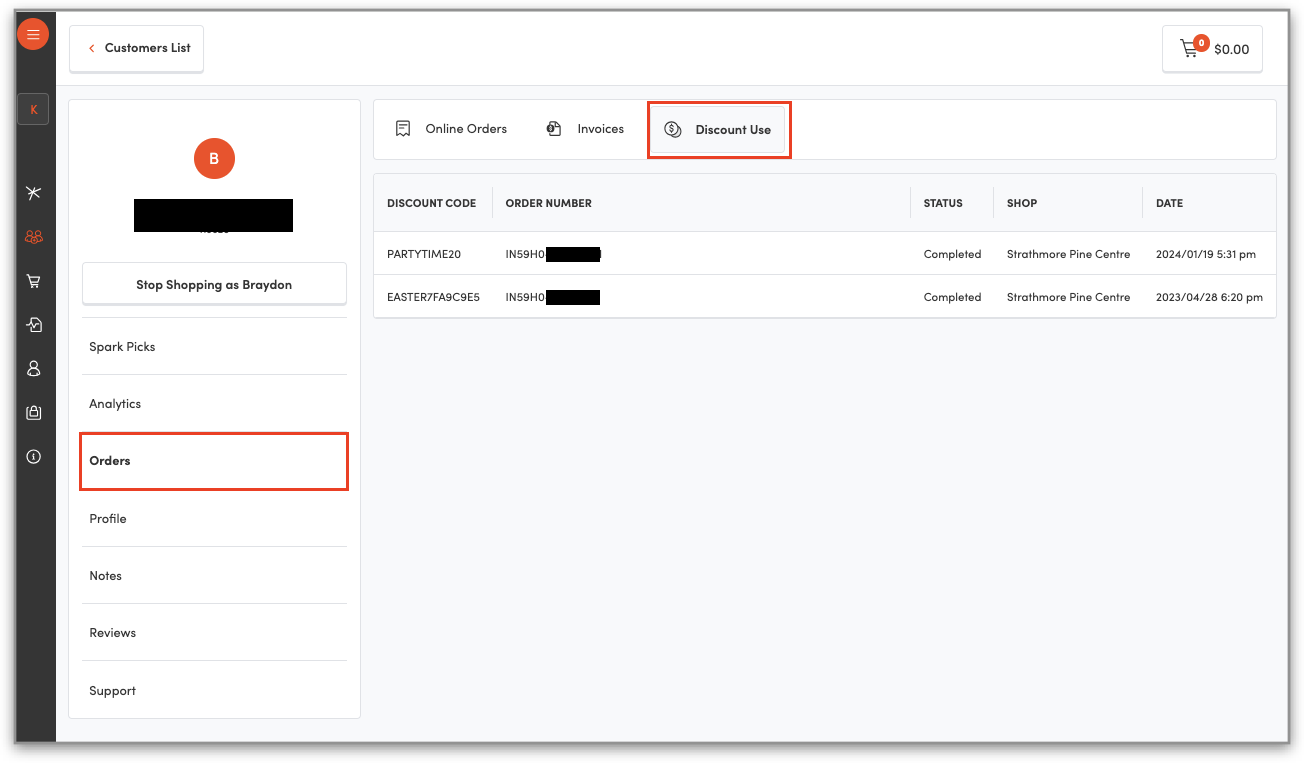Click the K workspace badge in the sidebar
Image resolution: width=1304 pixels, height=763 pixels.
33,109
